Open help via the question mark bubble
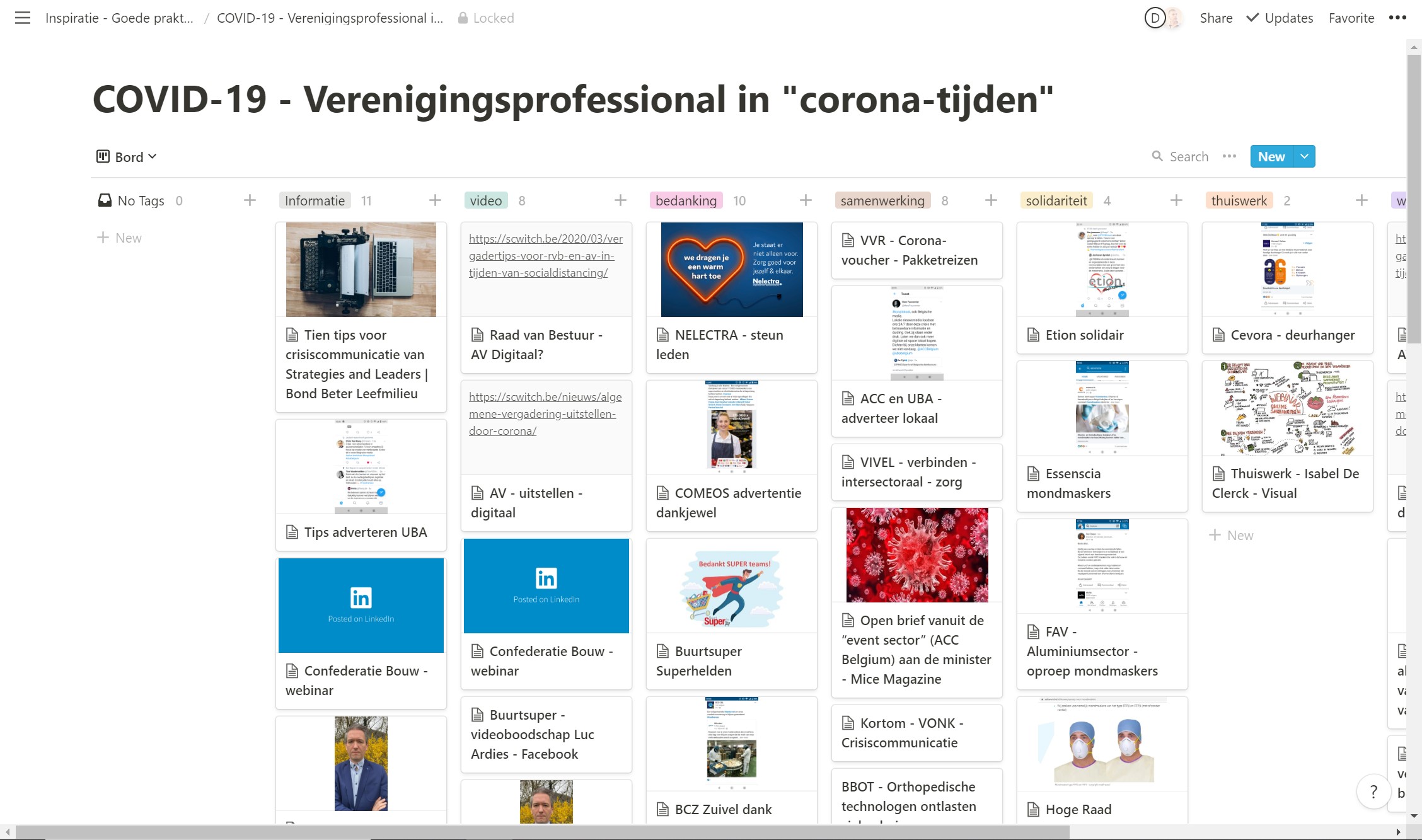Image resolution: width=1422 pixels, height=840 pixels. point(1373,791)
